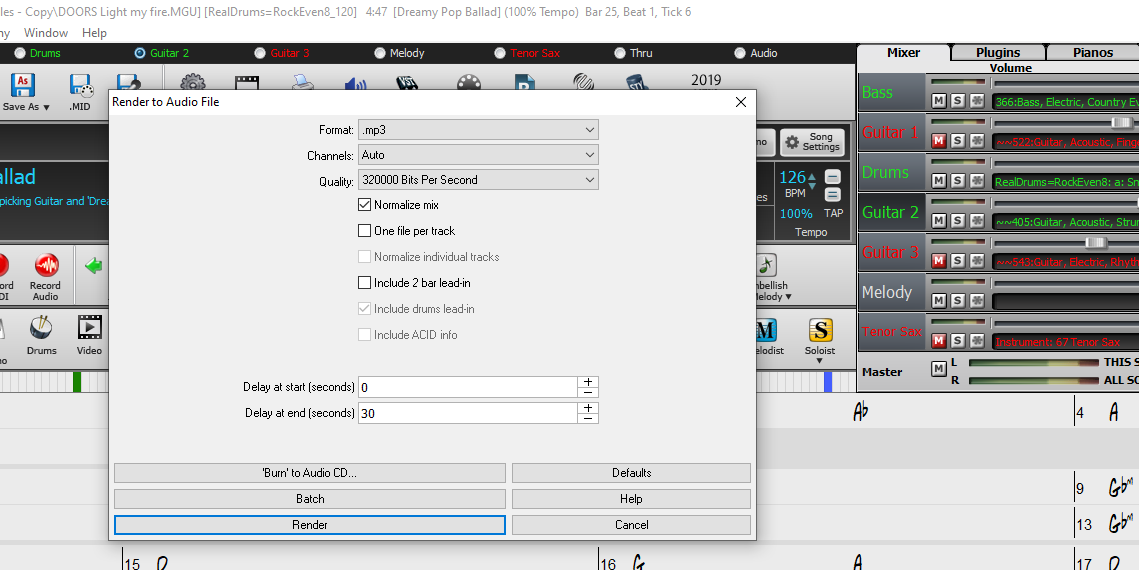Freeze the Bass track in Mixer
Viewport: 1139px width, 570px height.
click(978, 101)
